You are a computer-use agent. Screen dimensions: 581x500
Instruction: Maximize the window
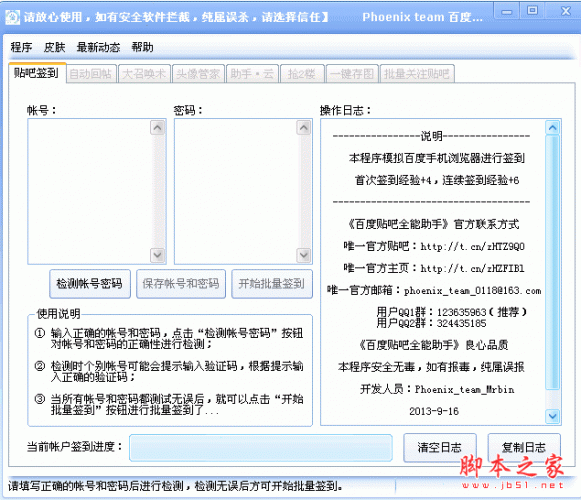(x=532, y=10)
